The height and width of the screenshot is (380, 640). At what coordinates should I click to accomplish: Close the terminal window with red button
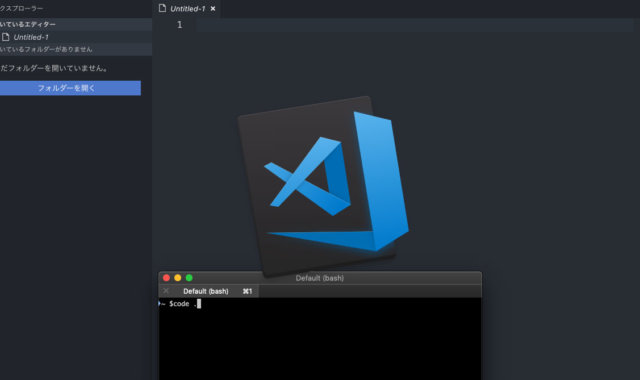(166, 278)
